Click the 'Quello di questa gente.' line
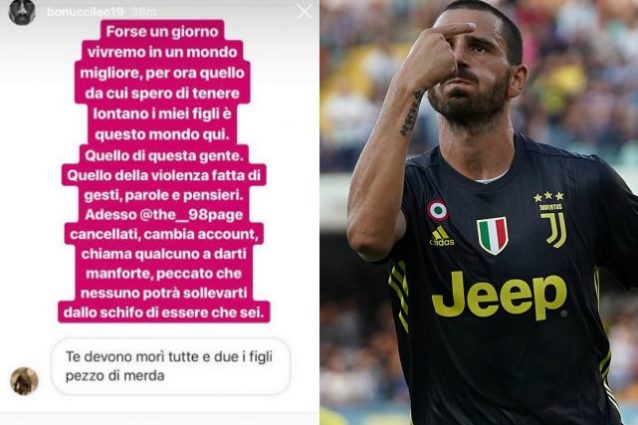 click(162, 156)
